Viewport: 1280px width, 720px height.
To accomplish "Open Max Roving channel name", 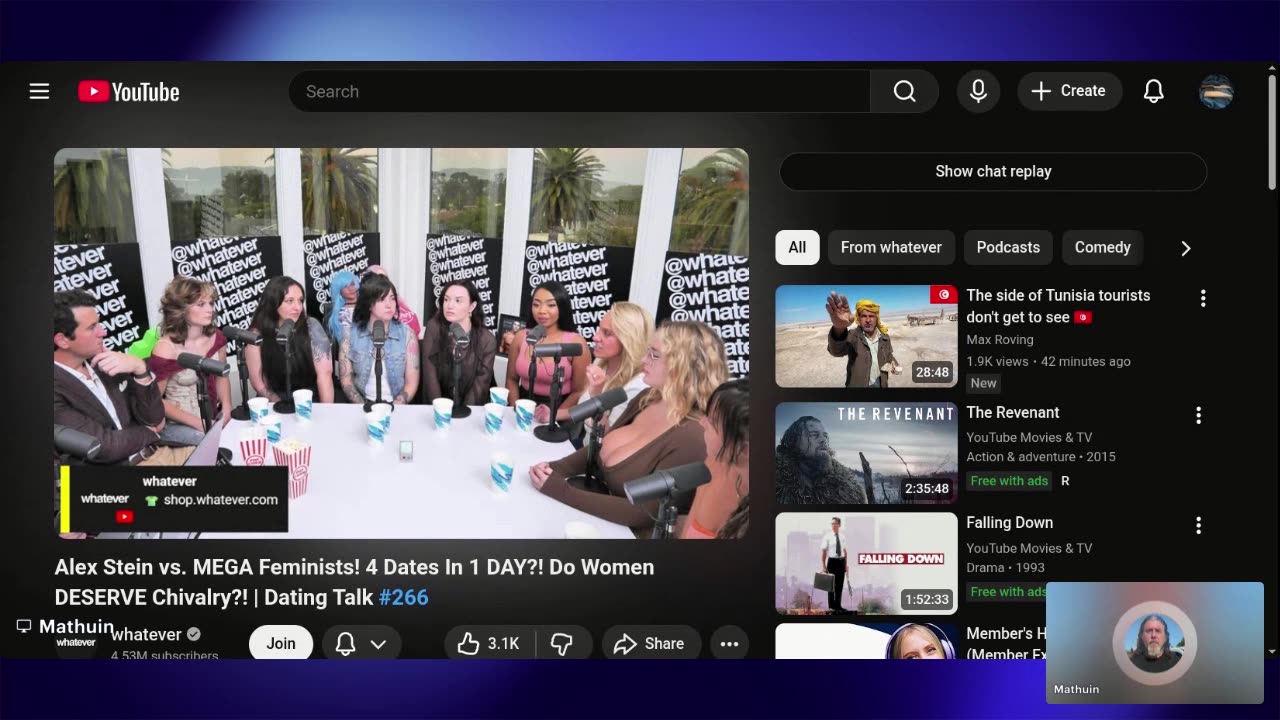I will click(x=999, y=340).
